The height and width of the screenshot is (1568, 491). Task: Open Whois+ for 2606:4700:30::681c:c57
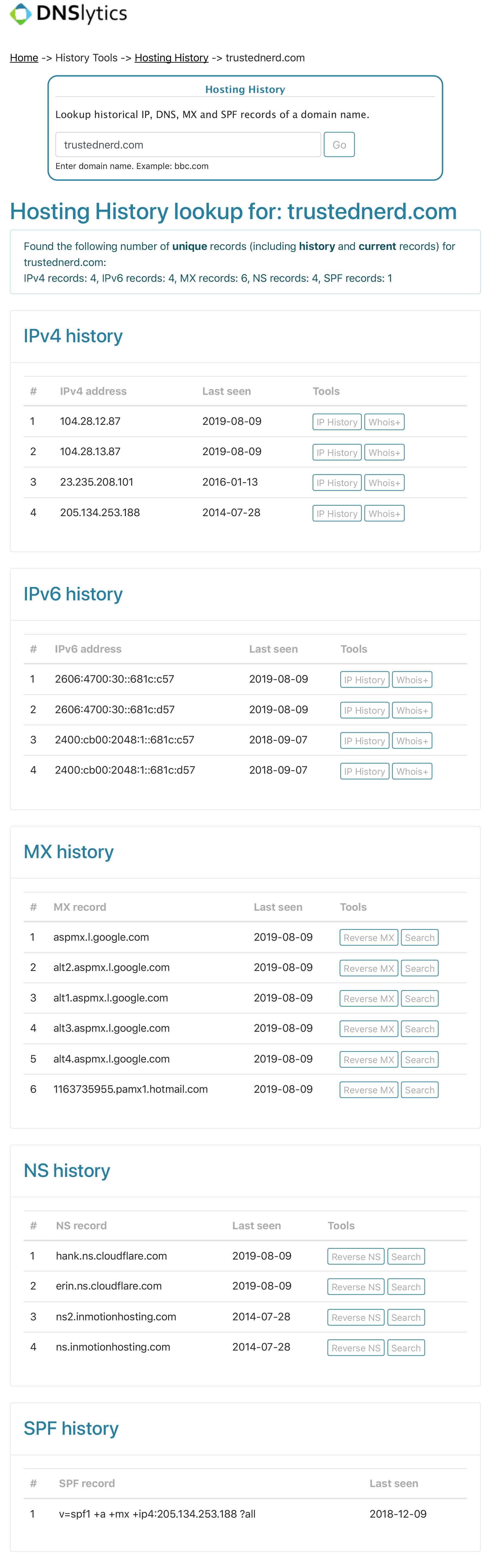(412, 680)
